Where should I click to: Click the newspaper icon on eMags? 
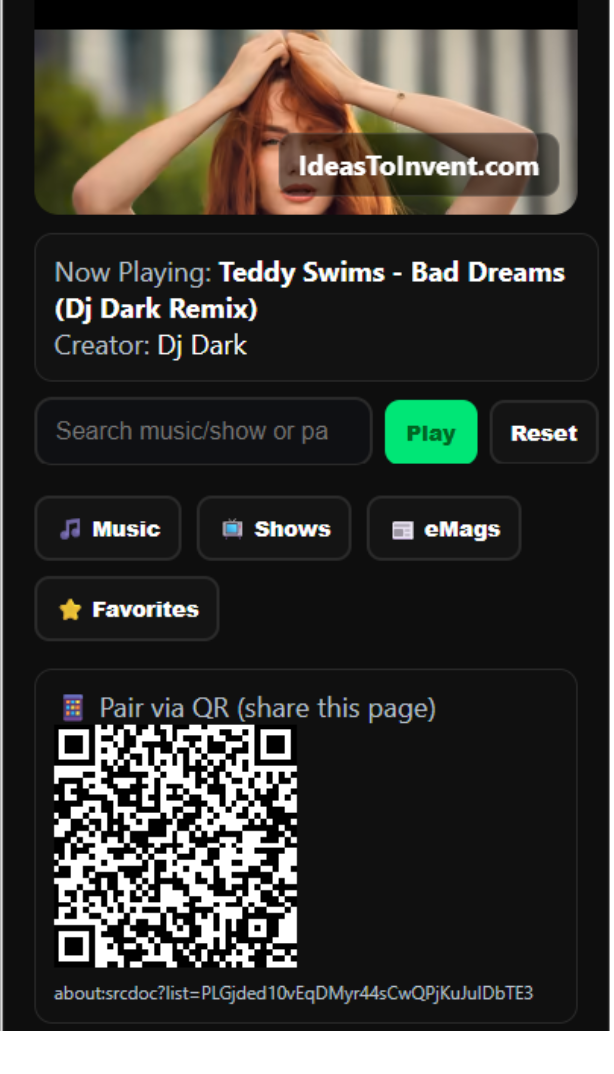click(402, 529)
